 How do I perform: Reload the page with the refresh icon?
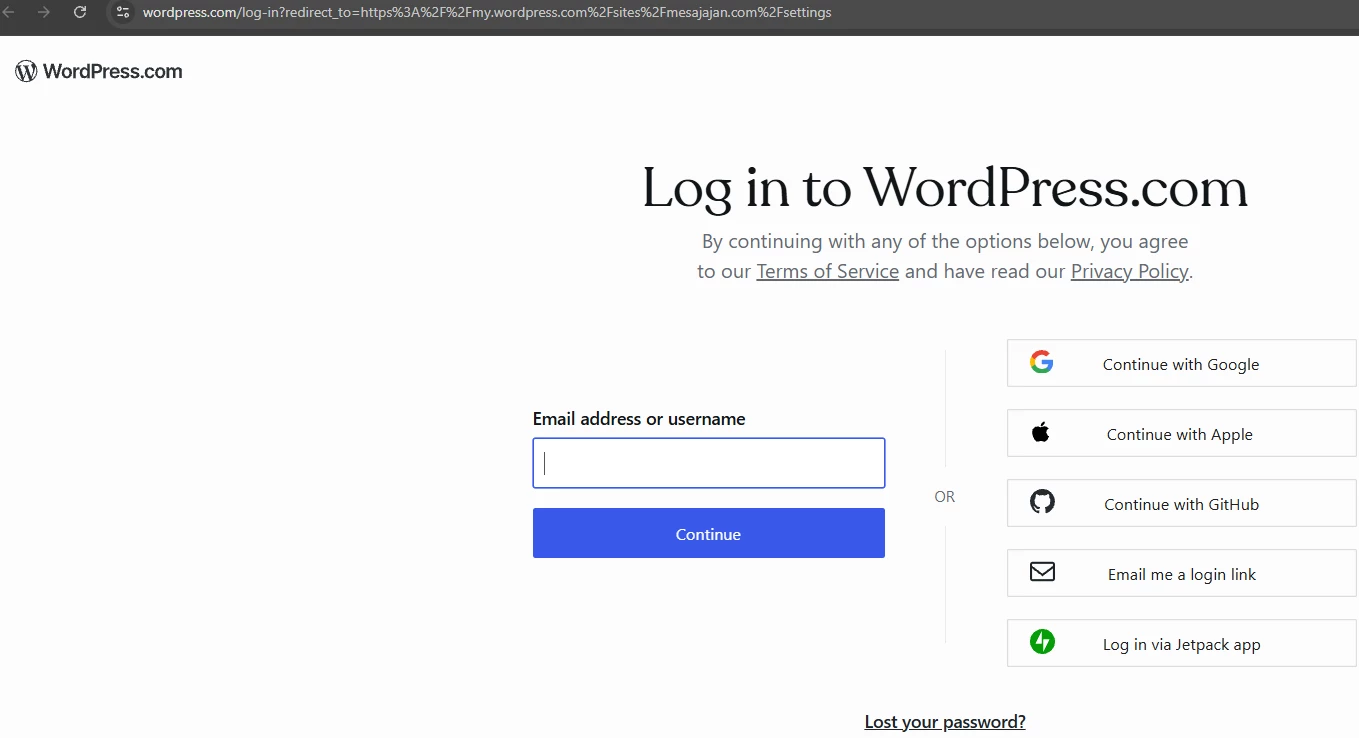point(80,12)
